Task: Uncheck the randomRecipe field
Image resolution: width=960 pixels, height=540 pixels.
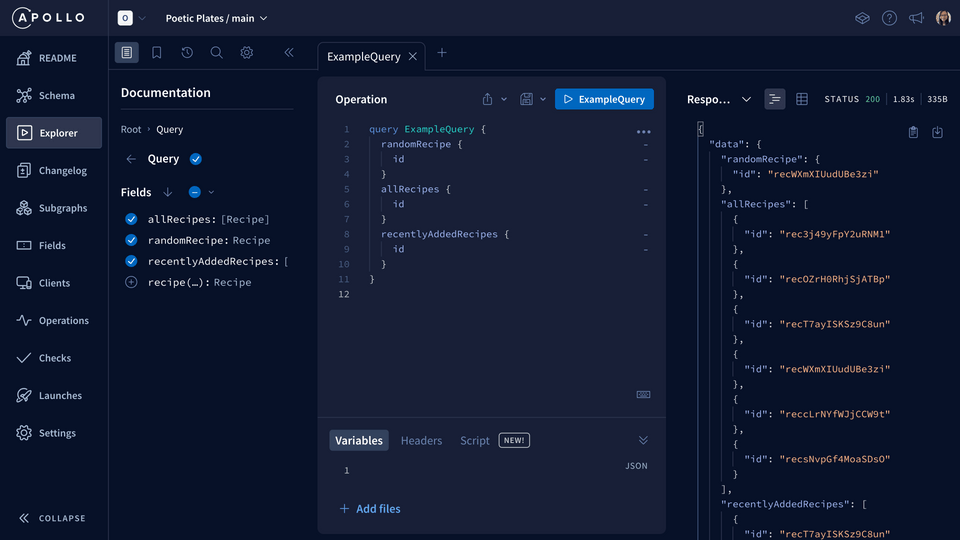Action: (x=131, y=240)
